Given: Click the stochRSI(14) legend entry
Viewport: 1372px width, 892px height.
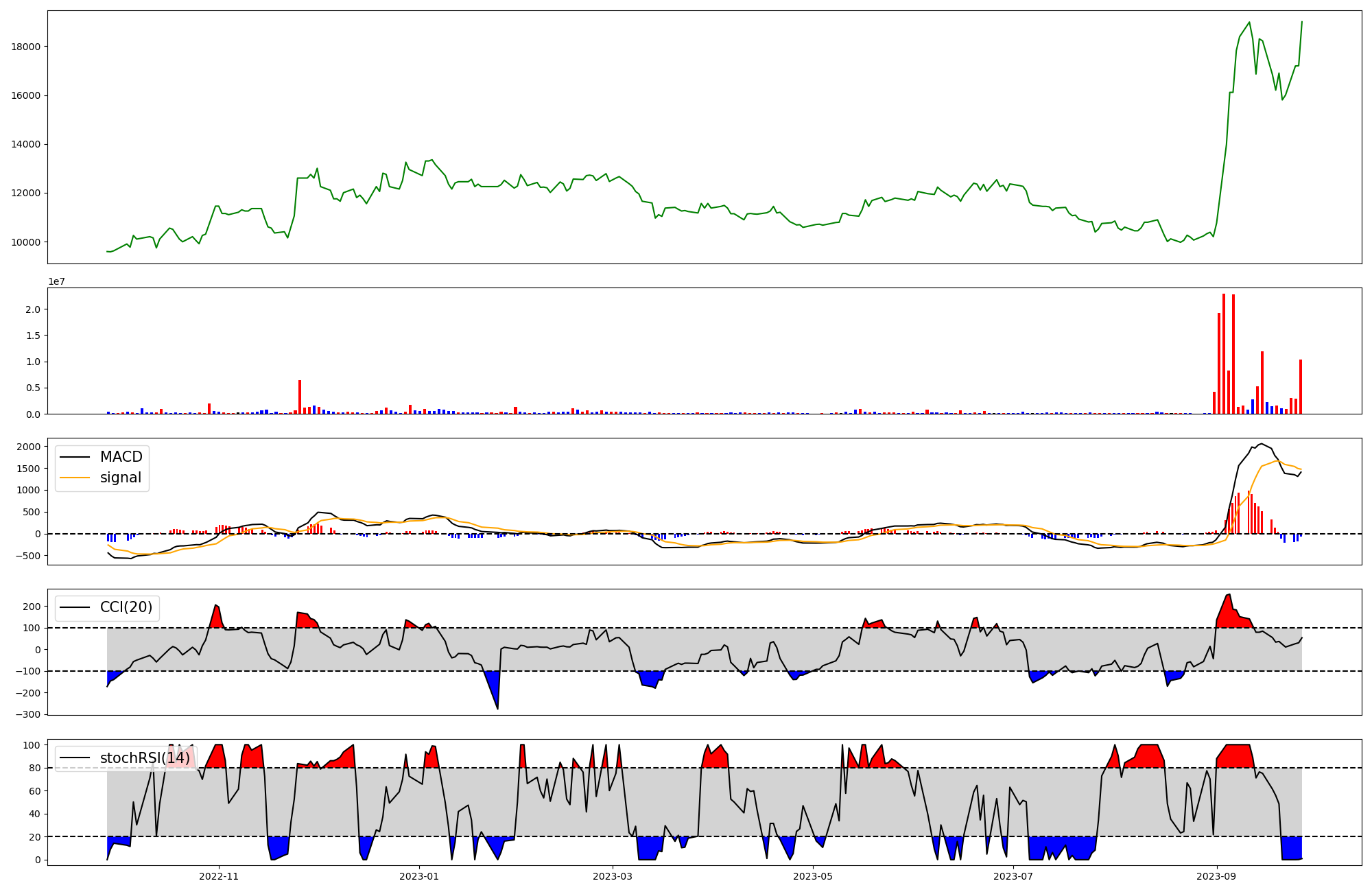Looking at the screenshot, I should (145, 758).
